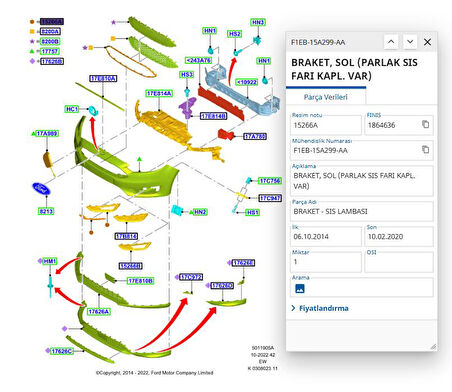Click the purple bracket graphic under HS3

coord(187,107)
